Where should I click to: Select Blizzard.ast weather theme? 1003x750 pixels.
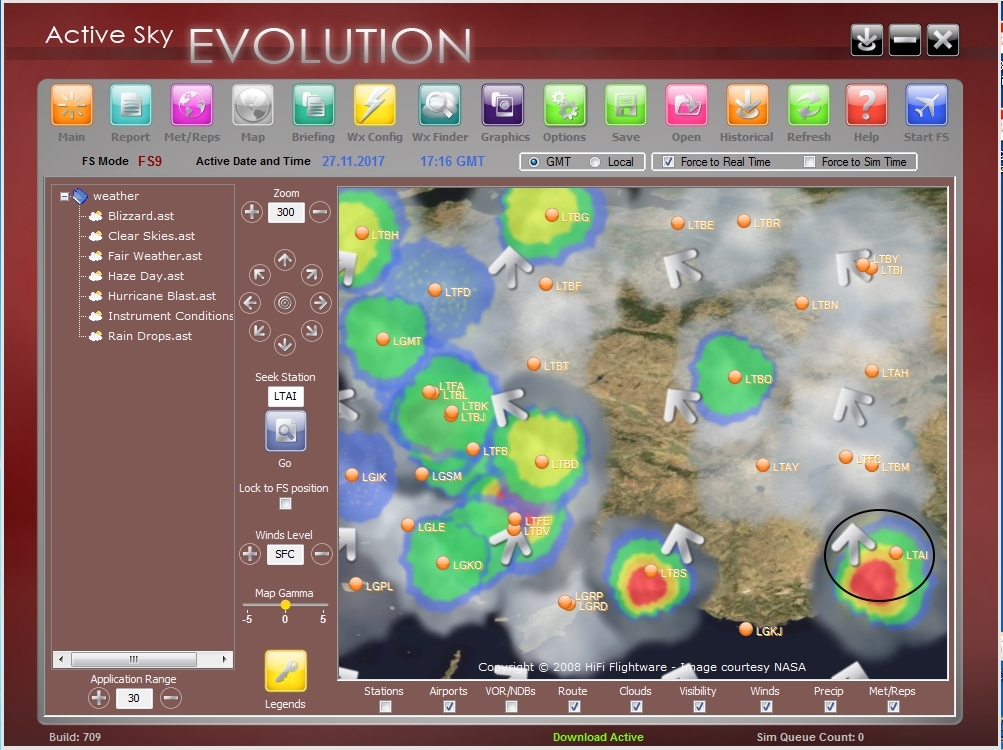pos(141,216)
